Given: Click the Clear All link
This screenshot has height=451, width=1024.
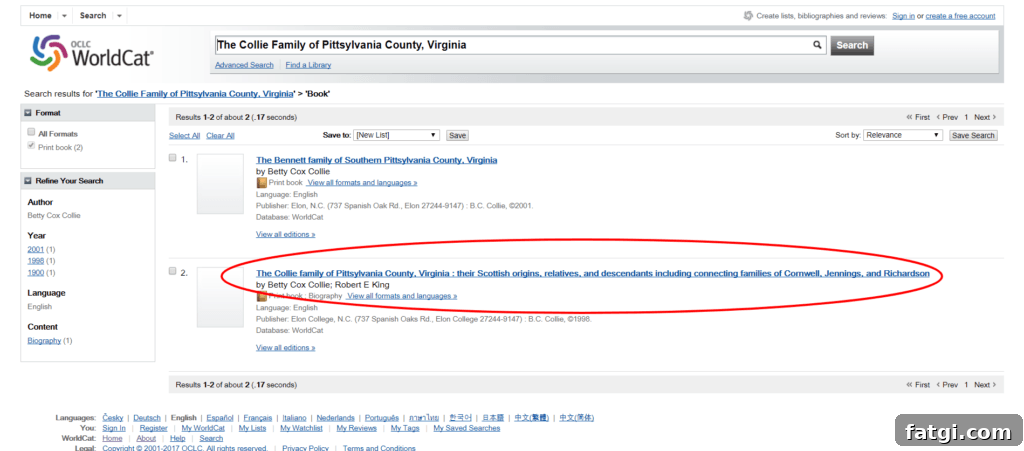Looking at the screenshot, I should [220, 136].
